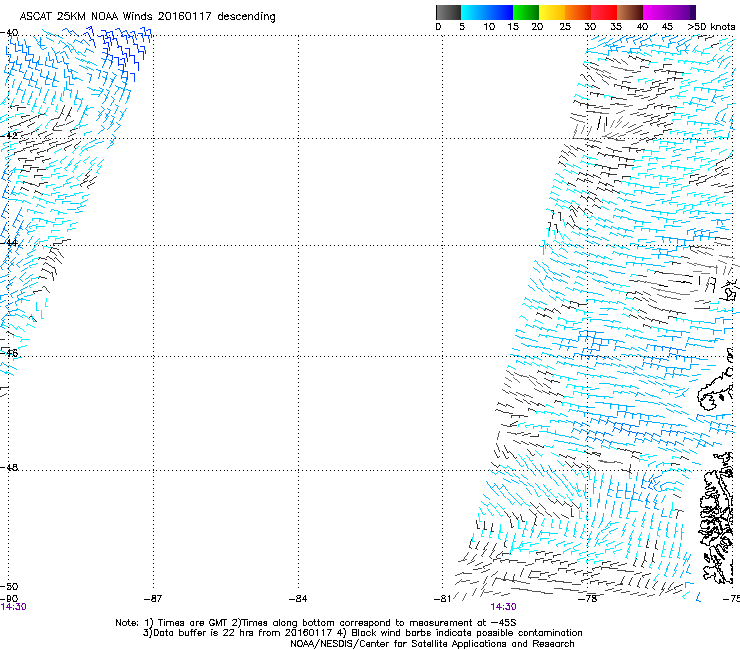
Task: Click the longitude label '-81'
Action: (x=442, y=599)
